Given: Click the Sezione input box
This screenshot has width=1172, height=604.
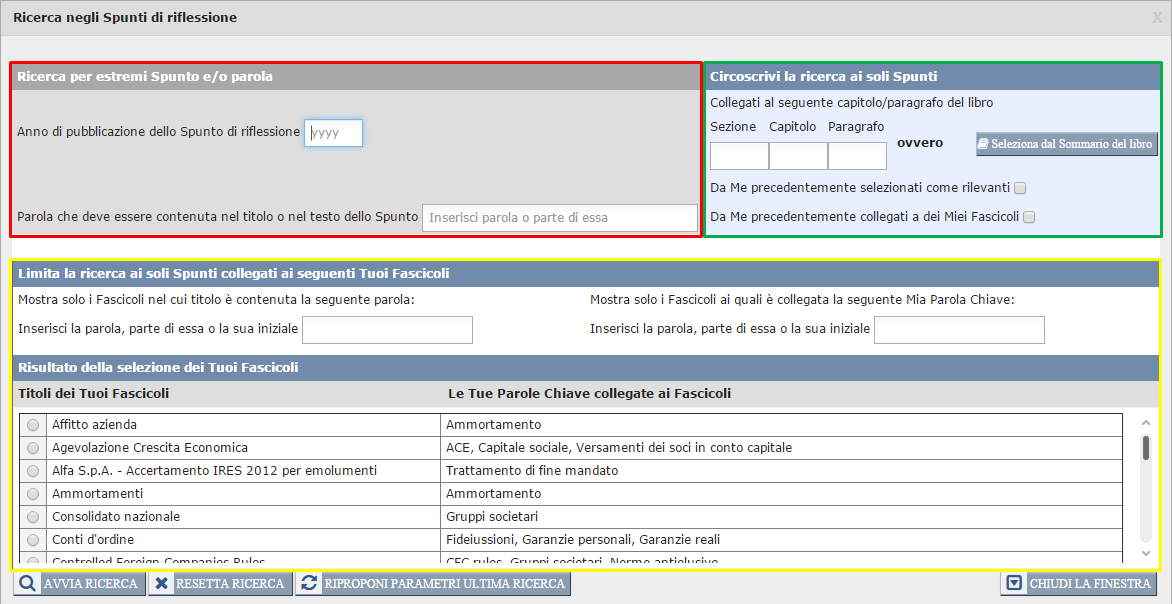Looking at the screenshot, I should pyautogui.click(x=739, y=156).
